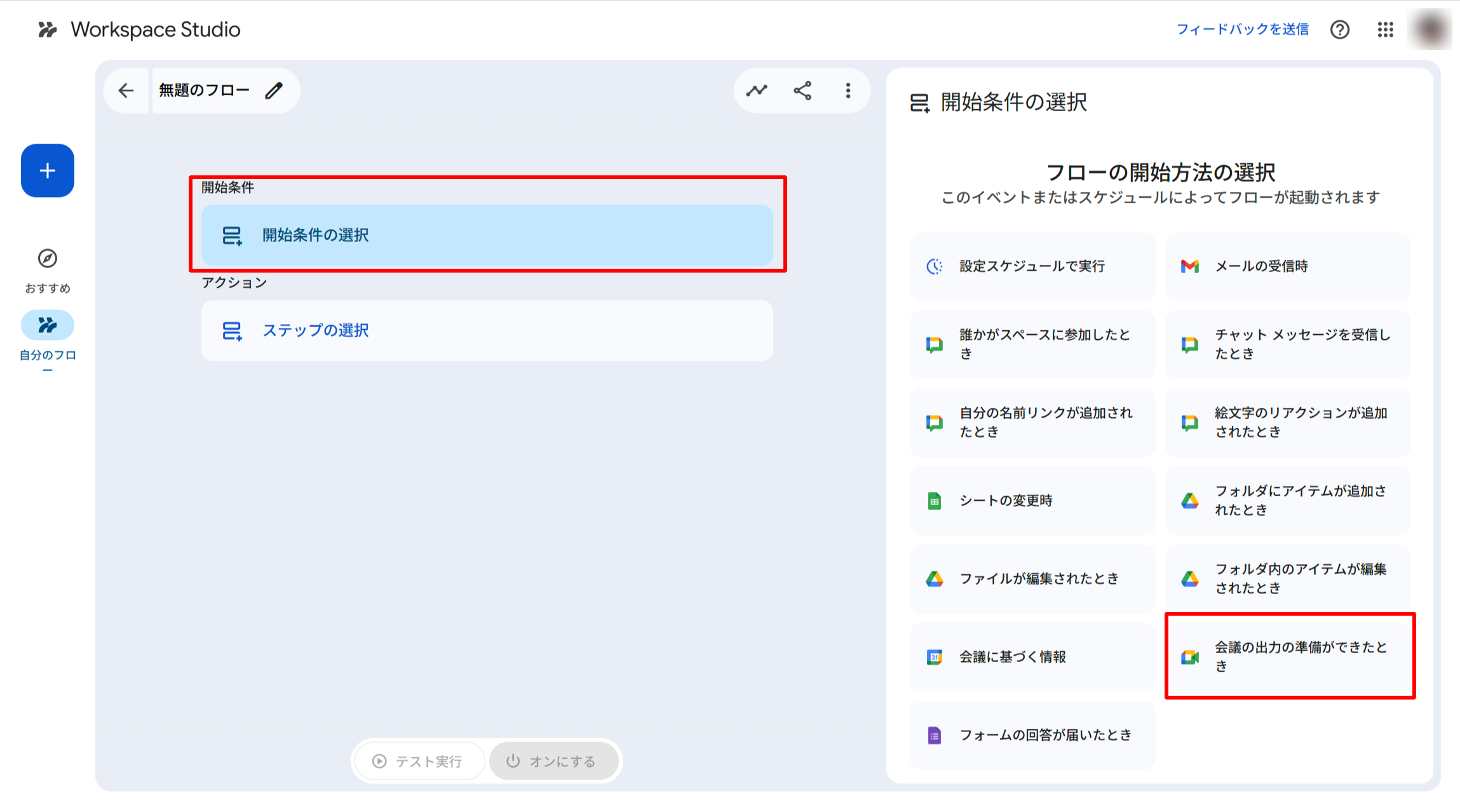Open the three-dot more options menu
Image resolution: width=1460 pixels, height=812 pixels.
pyautogui.click(x=848, y=91)
